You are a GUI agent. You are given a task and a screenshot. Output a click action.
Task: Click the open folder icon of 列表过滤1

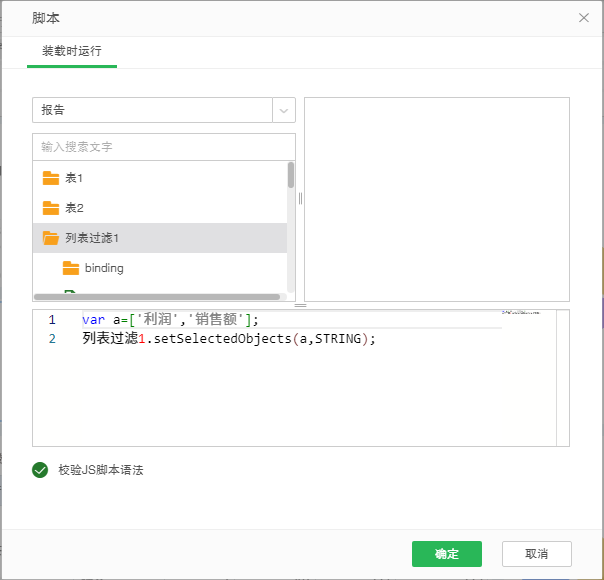point(51,238)
